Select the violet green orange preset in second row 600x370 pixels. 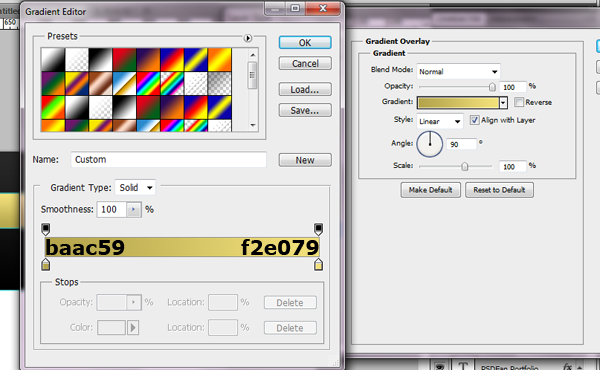click(53, 83)
